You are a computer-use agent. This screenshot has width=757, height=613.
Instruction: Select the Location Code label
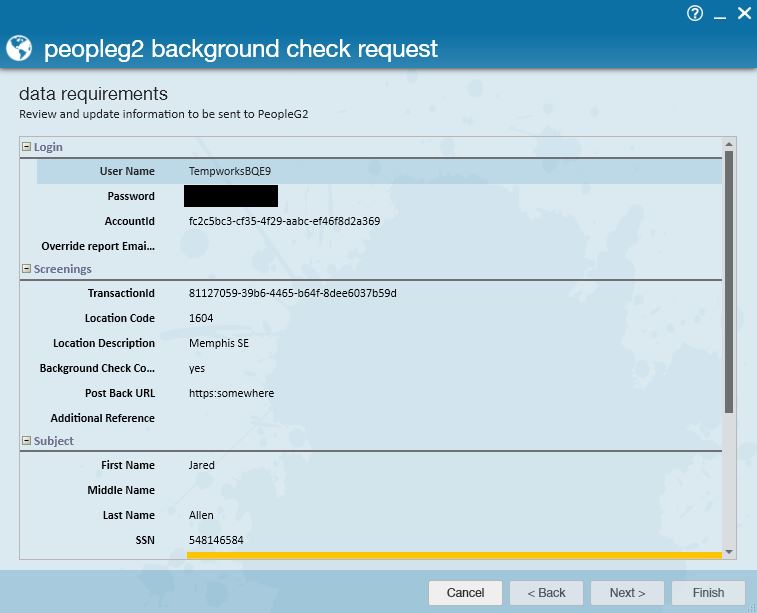(120, 318)
